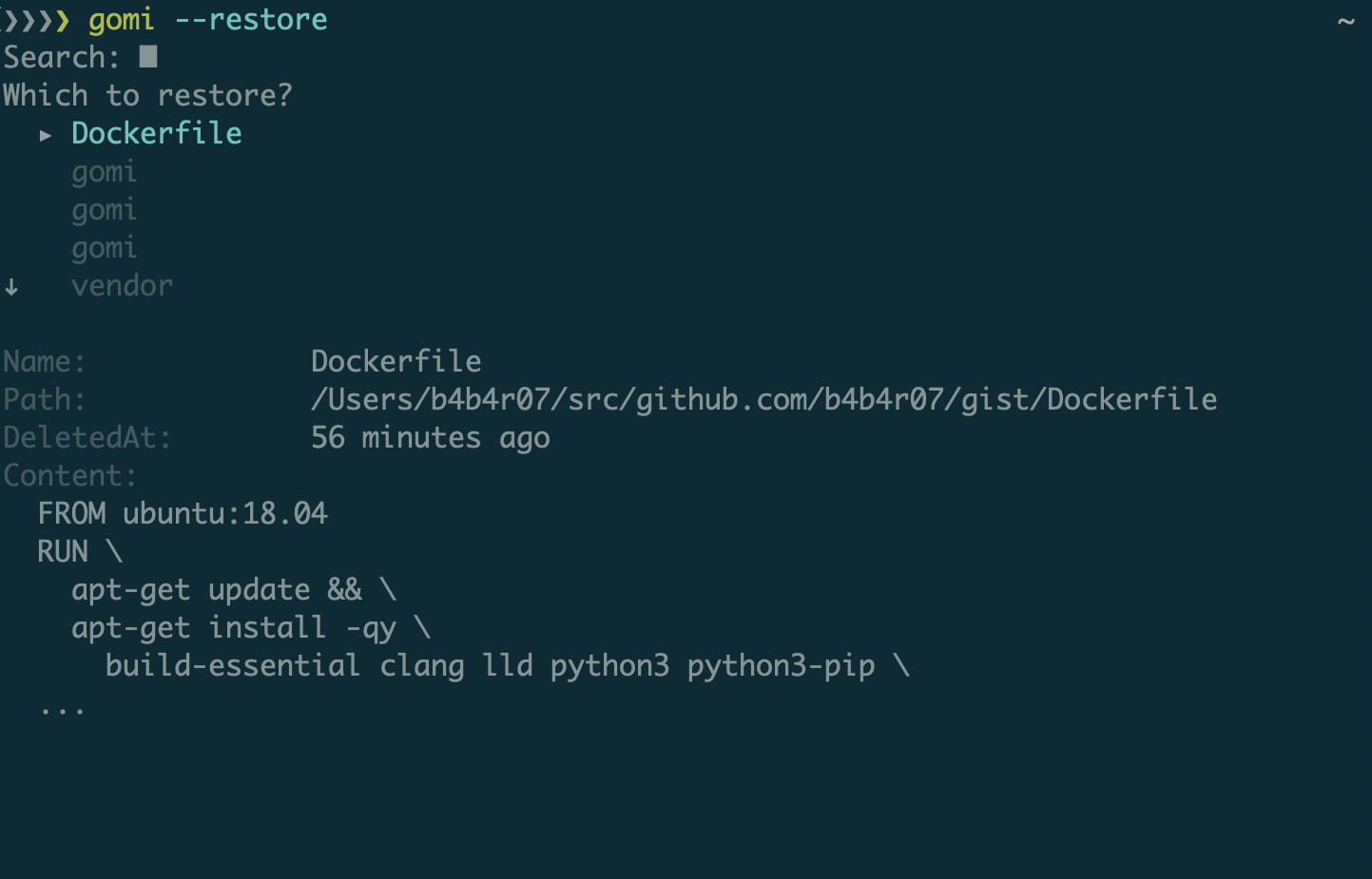
Task: Click the Name value Dockerfile in details
Action: [396, 362]
